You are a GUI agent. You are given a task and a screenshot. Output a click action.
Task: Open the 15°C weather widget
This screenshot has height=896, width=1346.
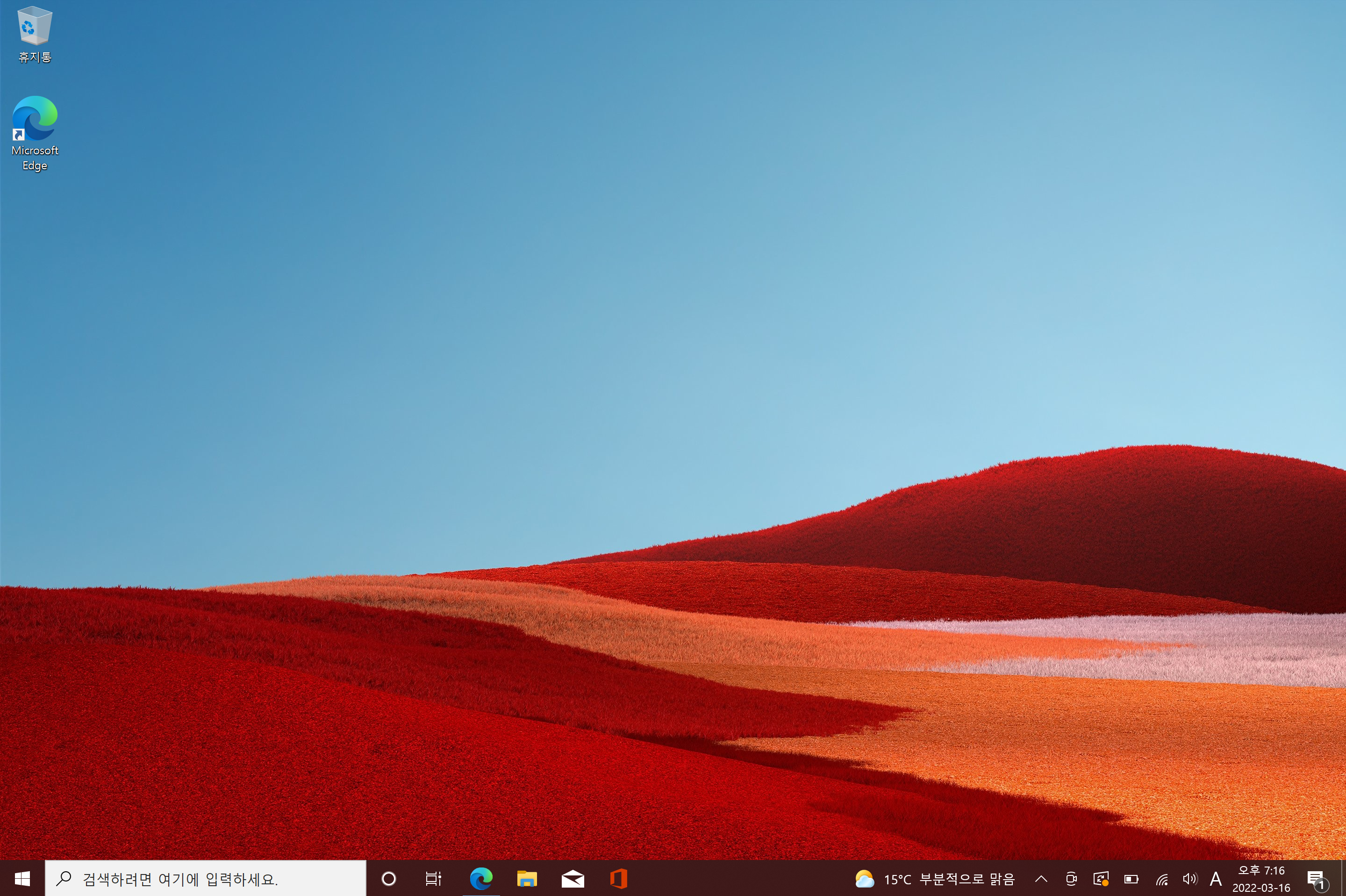(x=935, y=879)
